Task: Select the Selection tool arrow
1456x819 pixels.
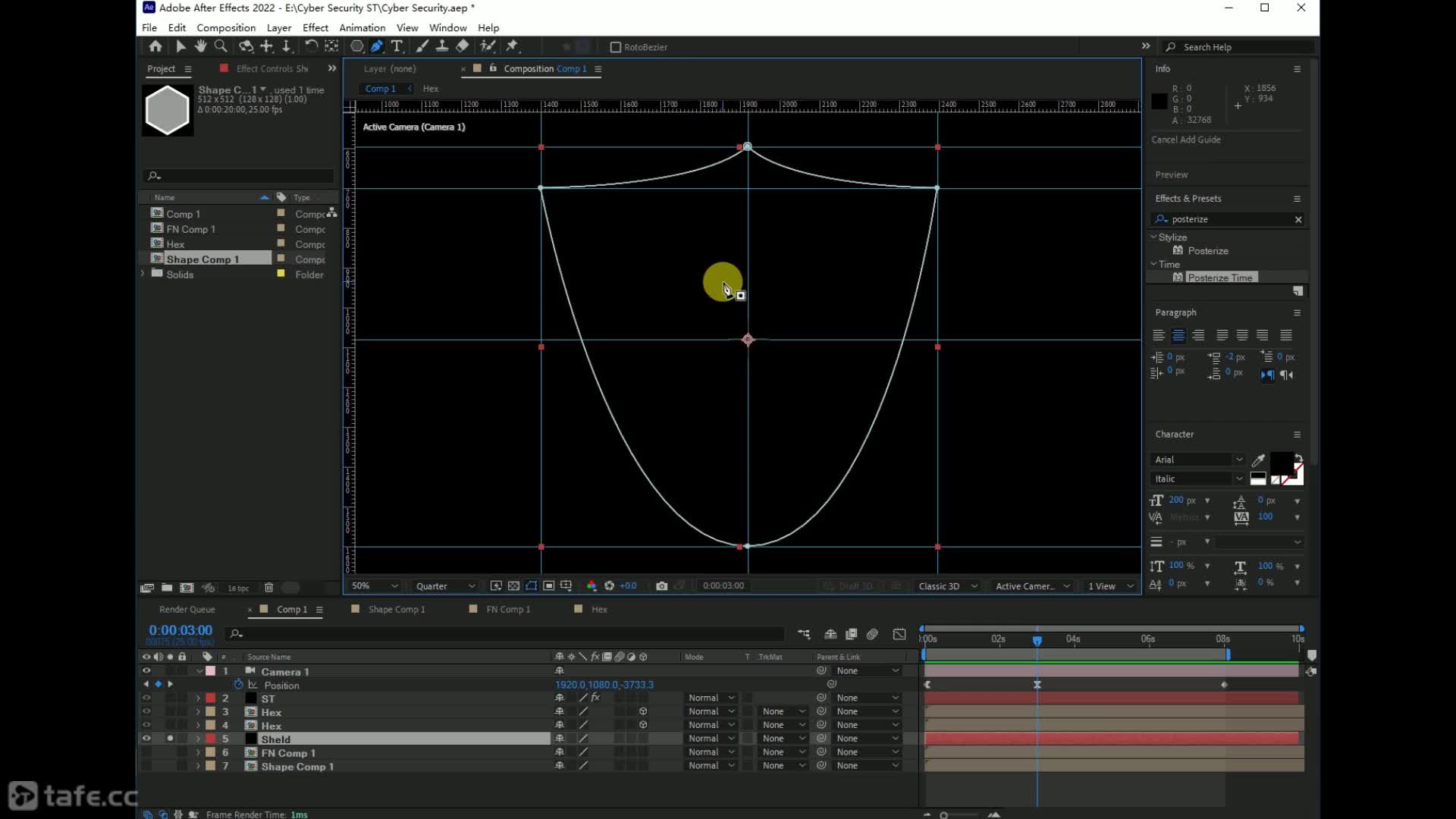Action: point(180,46)
